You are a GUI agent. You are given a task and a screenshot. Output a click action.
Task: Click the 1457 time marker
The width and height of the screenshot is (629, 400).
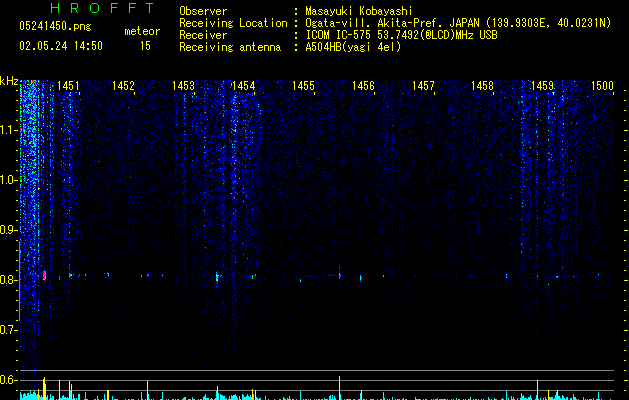424,86
